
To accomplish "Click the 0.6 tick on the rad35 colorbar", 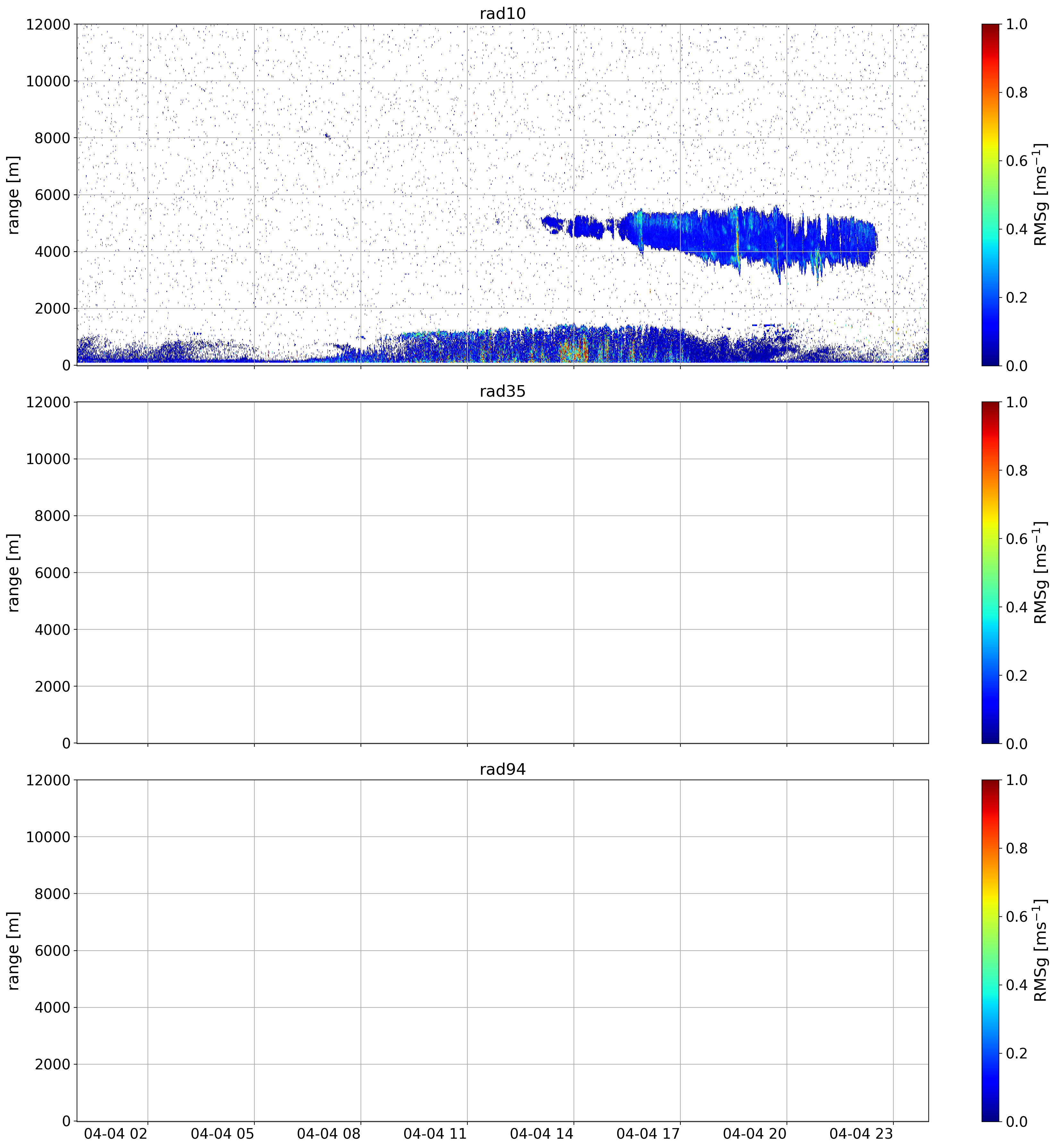I will coord(1016,539).
